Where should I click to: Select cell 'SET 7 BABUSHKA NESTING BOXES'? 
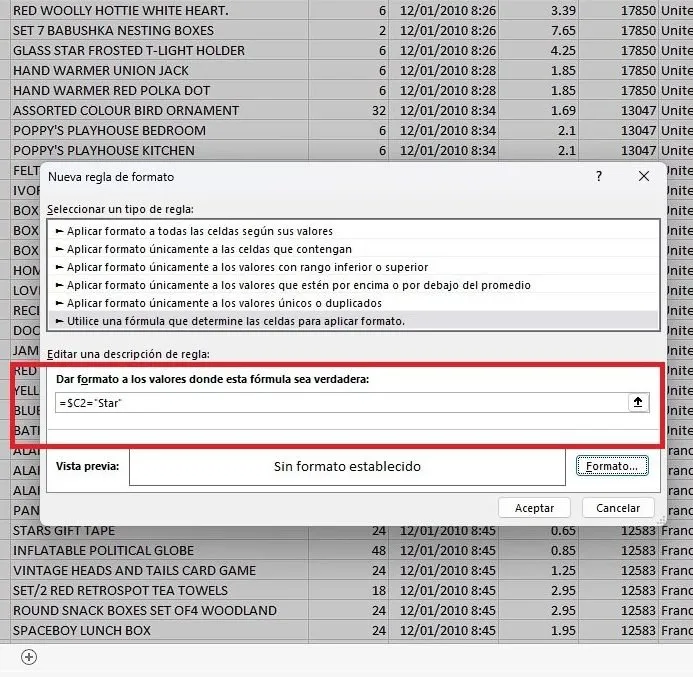tap(159, 30)
